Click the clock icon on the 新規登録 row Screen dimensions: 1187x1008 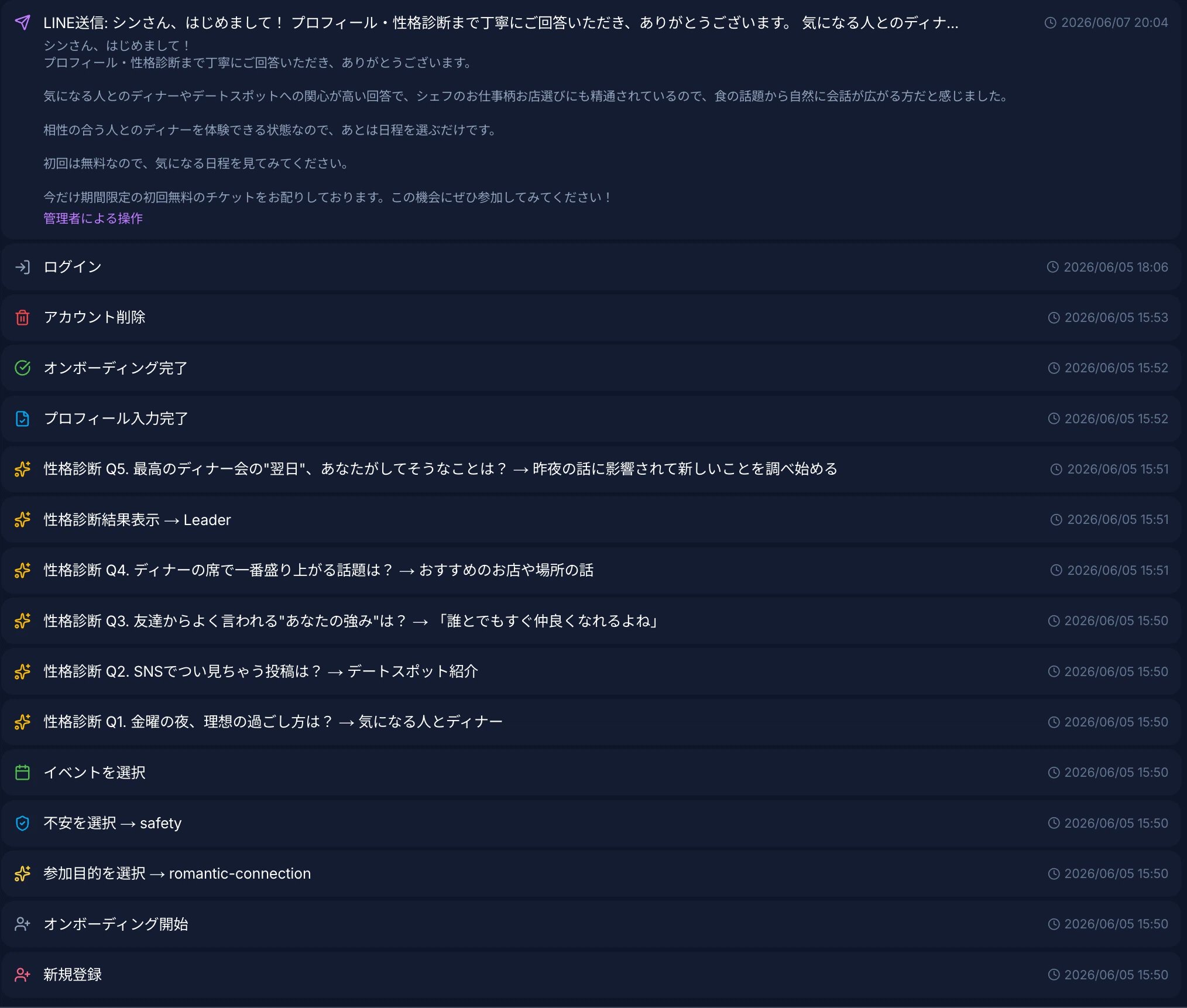pos(1054,975)
